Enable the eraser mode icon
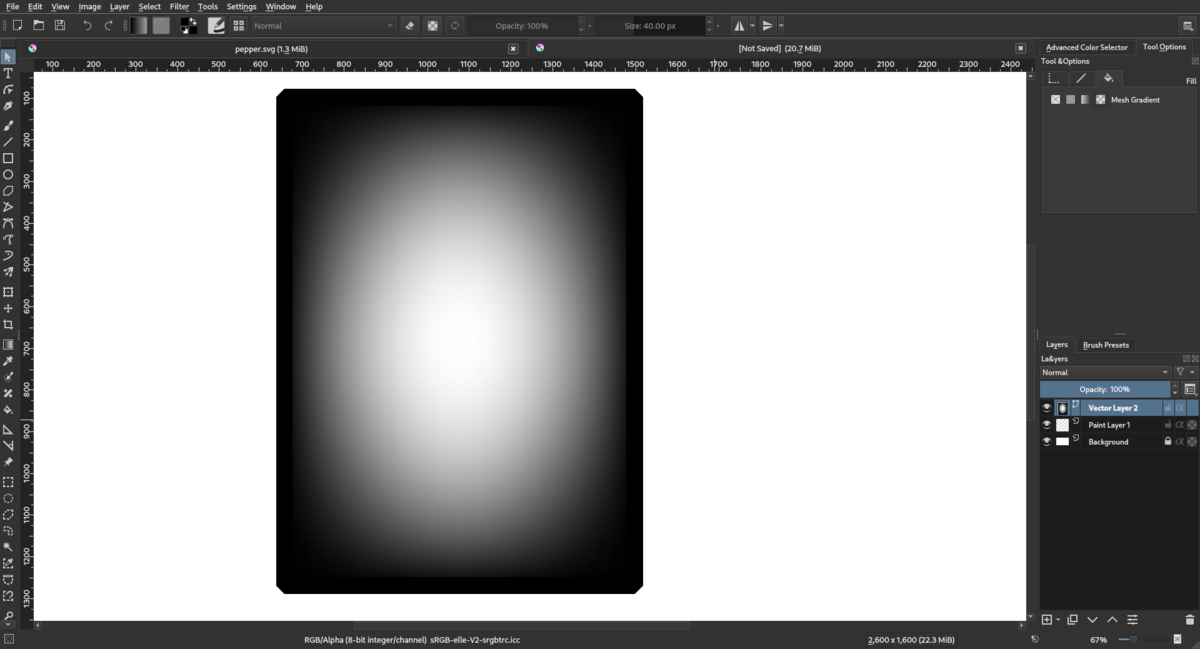This screenshot has width=1200, height=649. click(x=409, y=25)
